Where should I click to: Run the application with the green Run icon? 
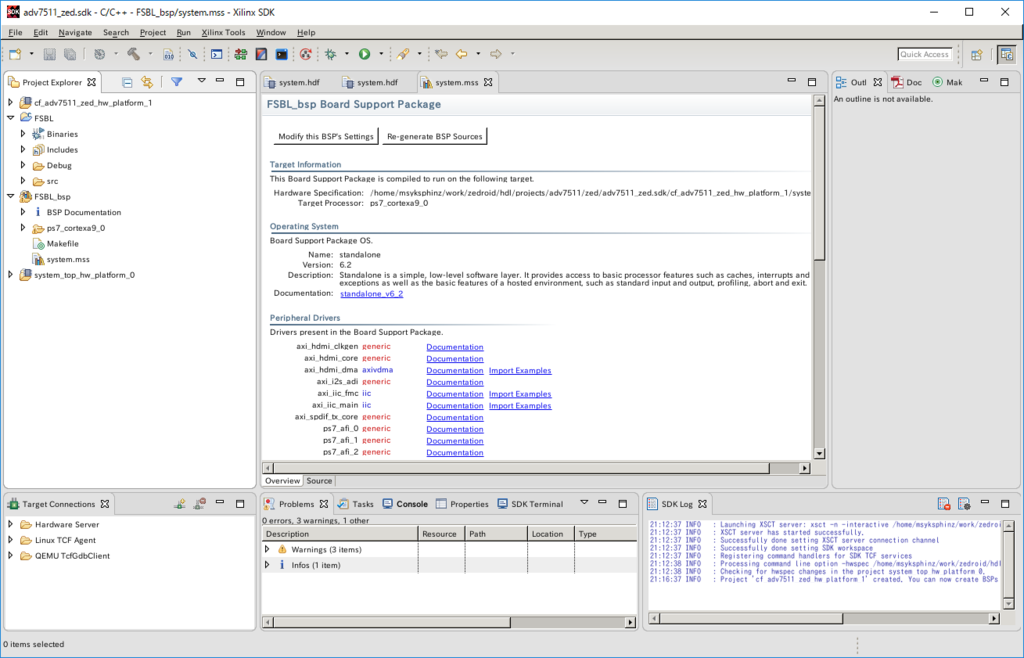(x=364, y=55)
